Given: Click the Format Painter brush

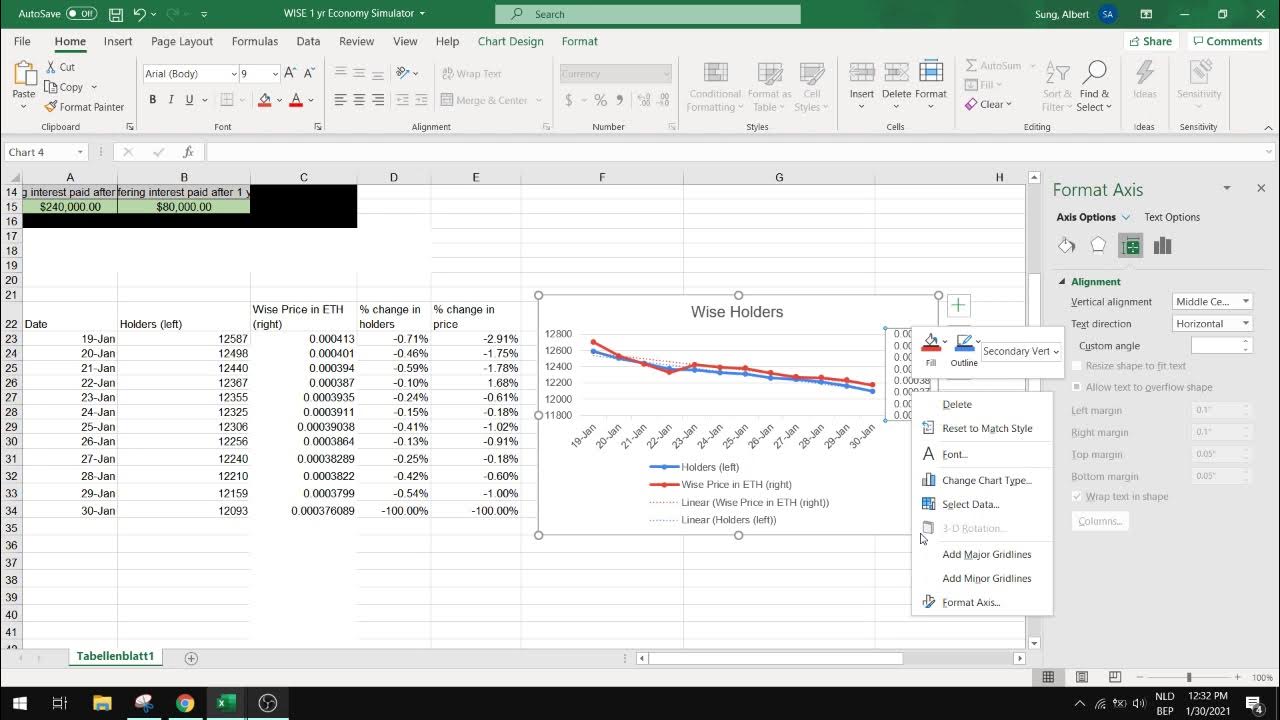Looking at the screenshot, I should click(51, 107).
